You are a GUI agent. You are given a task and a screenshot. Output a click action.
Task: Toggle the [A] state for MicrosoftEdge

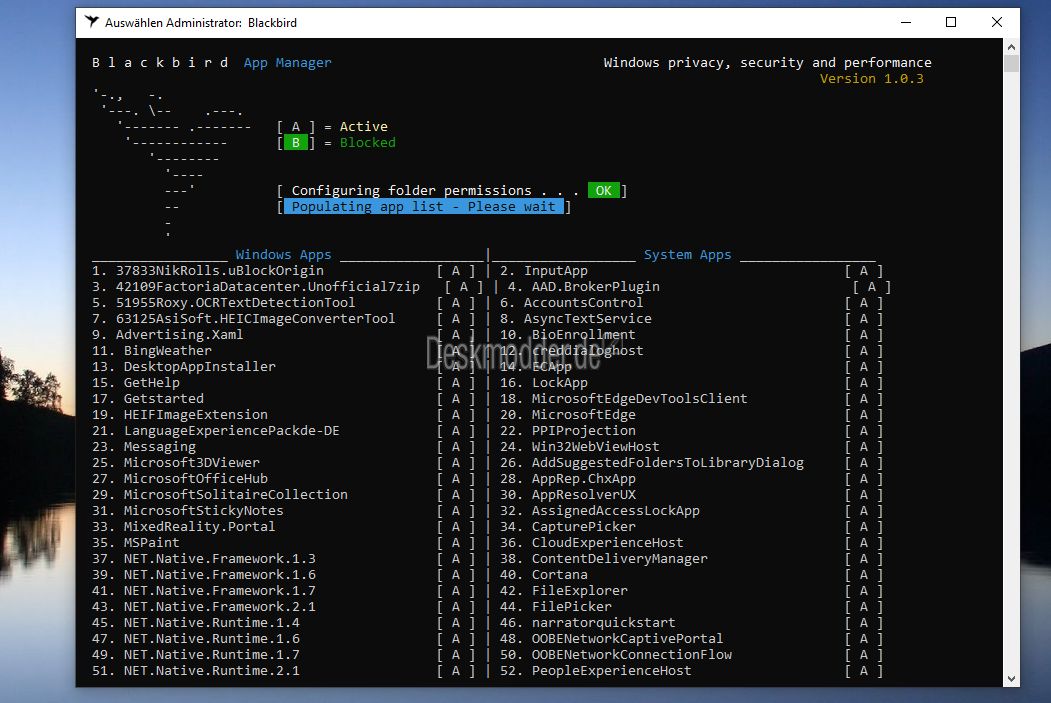pyautogui.click(x=863, y=415)
